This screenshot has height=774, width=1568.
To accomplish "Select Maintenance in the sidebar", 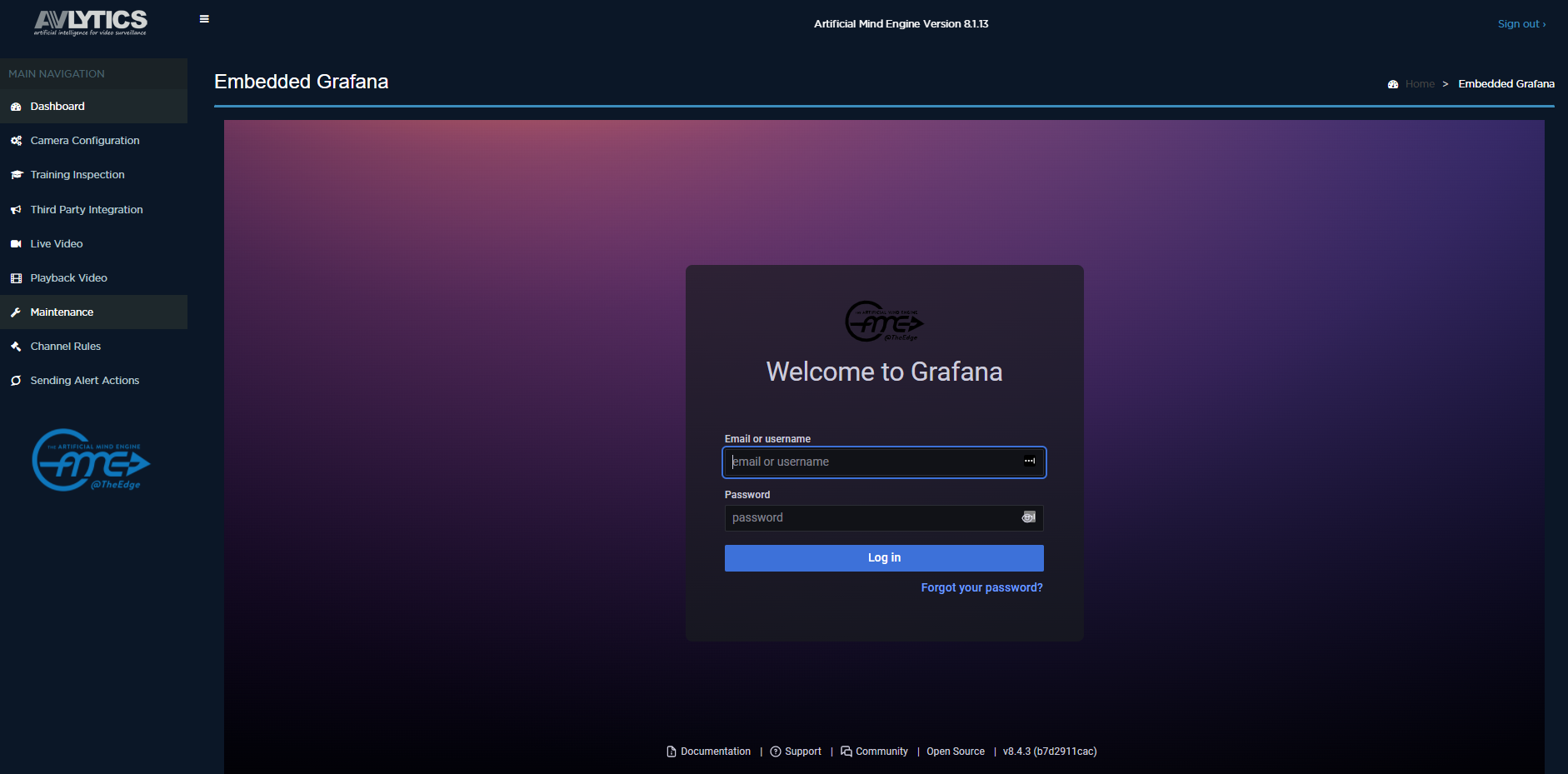I will click(93, 312).
